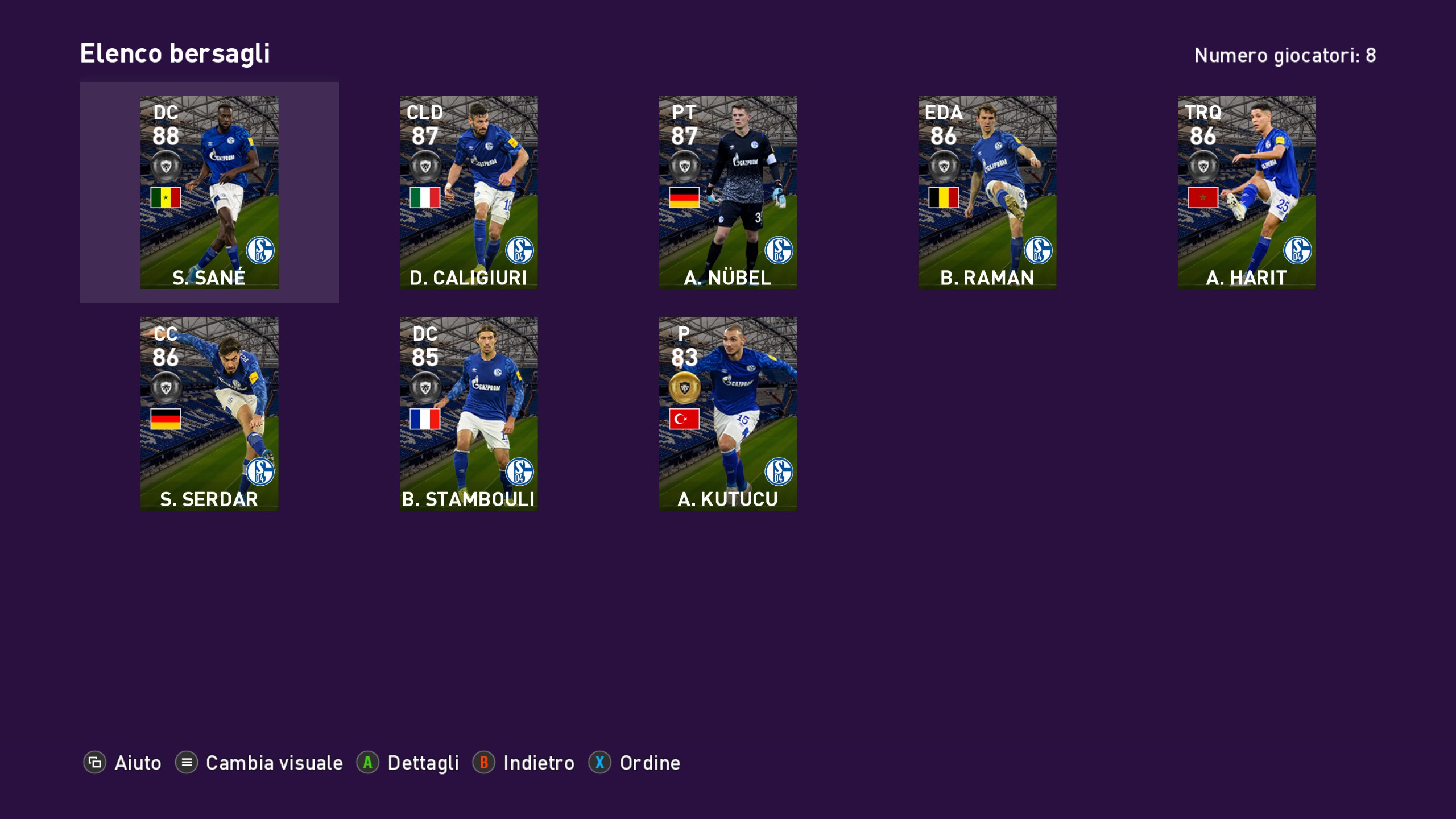Click the Belgium flag on B. Raman's card

click(944, 197)
